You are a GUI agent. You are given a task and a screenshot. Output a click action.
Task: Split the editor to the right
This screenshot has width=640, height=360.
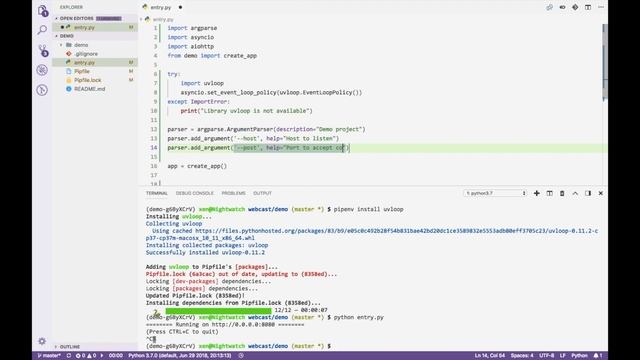pos(588,7)
